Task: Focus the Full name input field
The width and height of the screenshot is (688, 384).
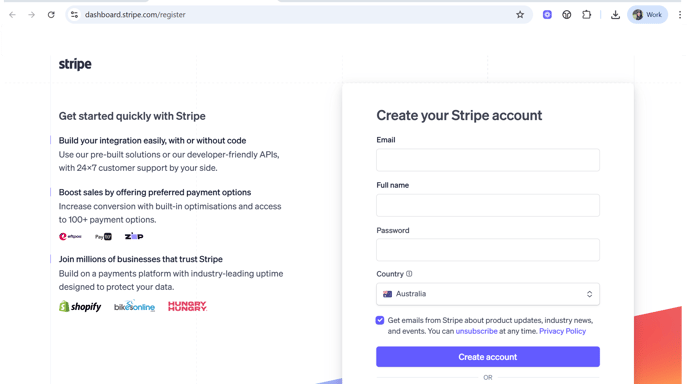Action: 487,205
